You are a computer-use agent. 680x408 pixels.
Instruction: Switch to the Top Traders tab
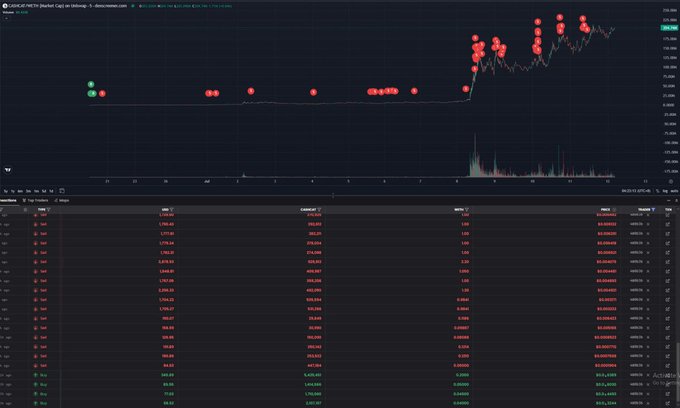(36, 200)
